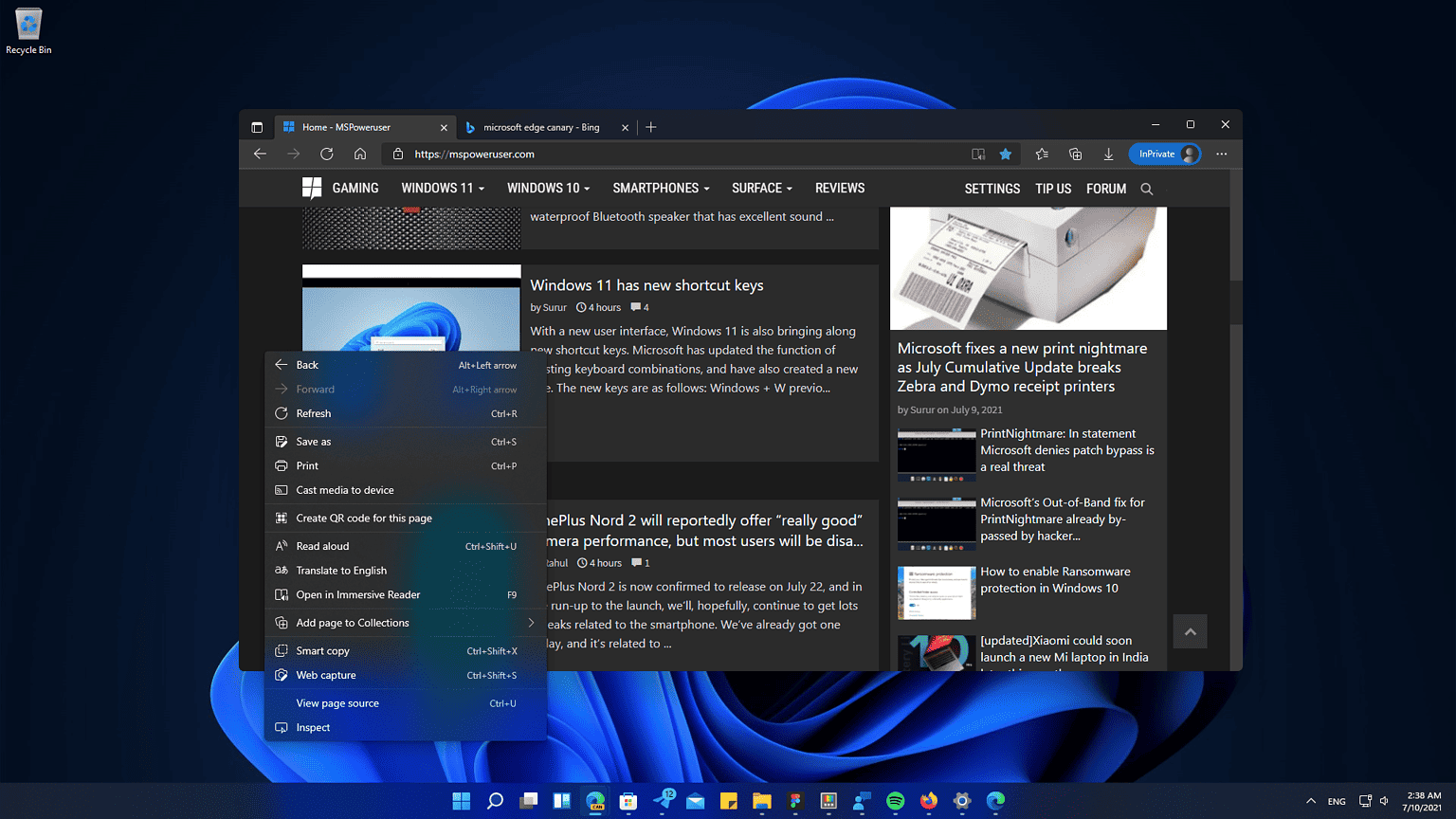
Task: Close the microsoft edge canary - Bing tab
Action: click(x=625, y=127)
